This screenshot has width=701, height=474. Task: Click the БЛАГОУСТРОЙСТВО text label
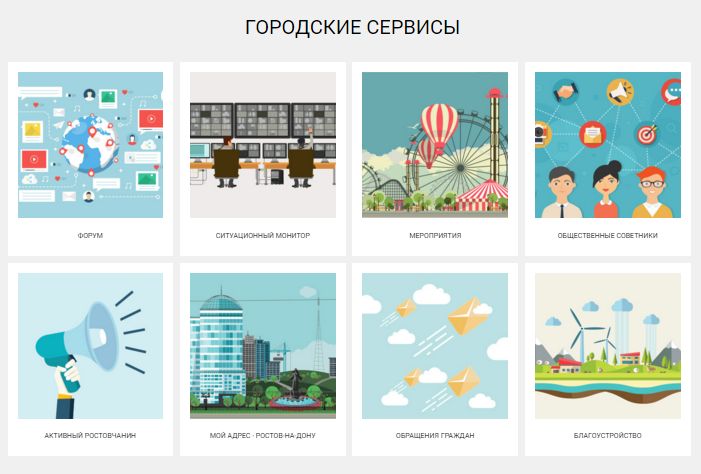(608, 436)
